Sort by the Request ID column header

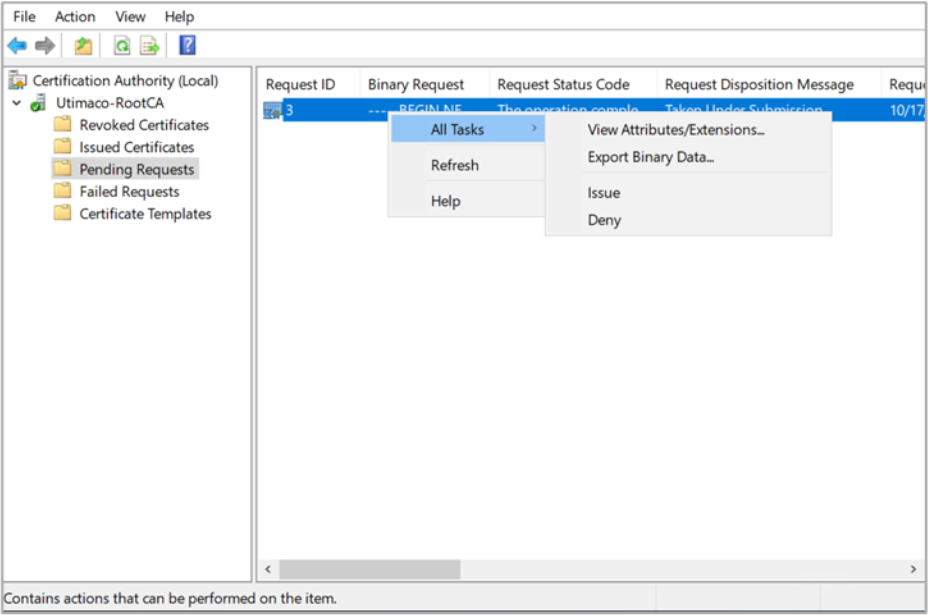pos(300,85)
